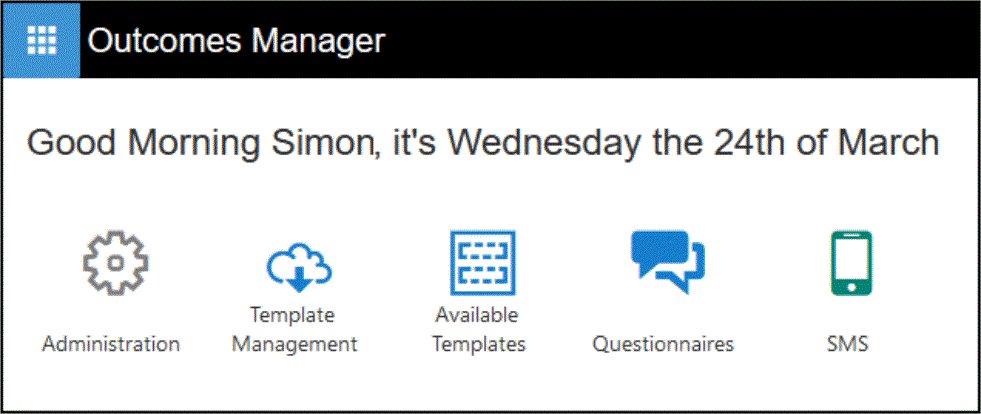Click the SMS mobile phone icon
This screenshot has height=414, width=981.
click(851, 263)
